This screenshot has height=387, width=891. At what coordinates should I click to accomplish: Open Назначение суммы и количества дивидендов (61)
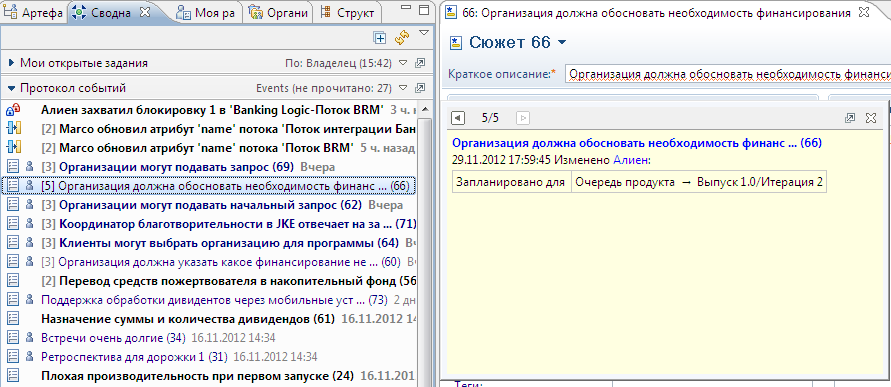[188, 318]
